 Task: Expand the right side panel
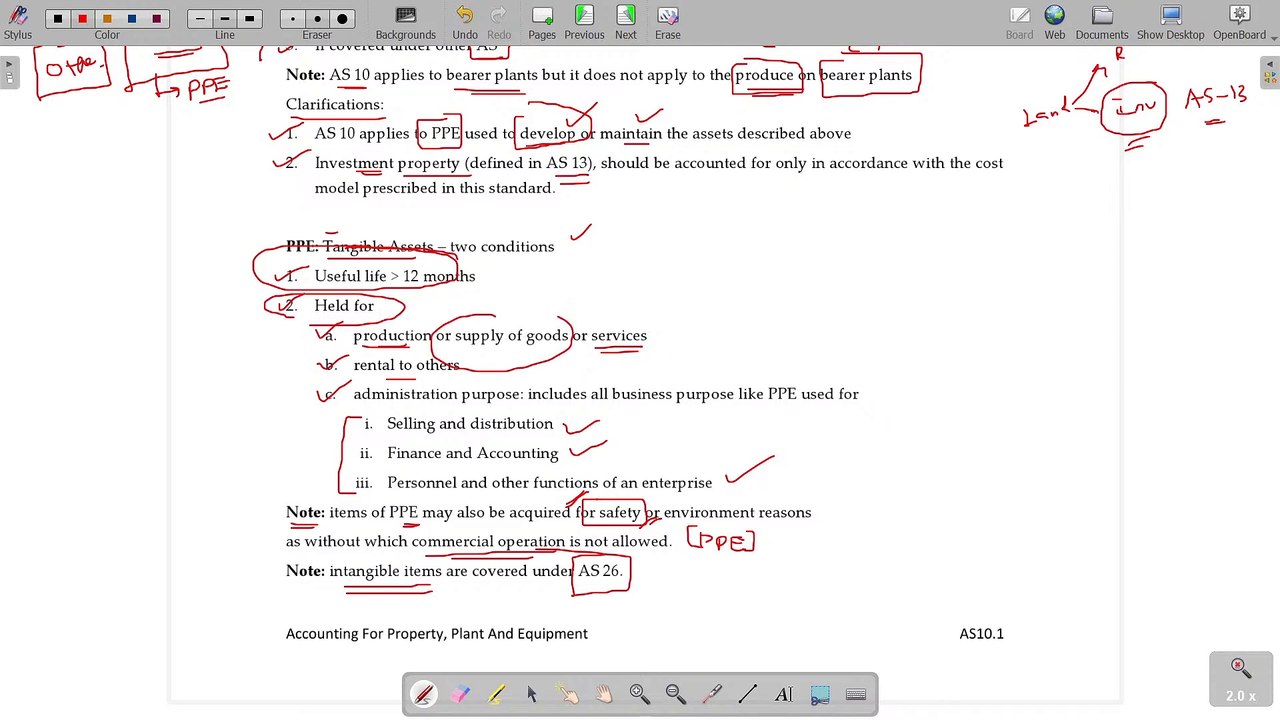[x=1271, y=74]
